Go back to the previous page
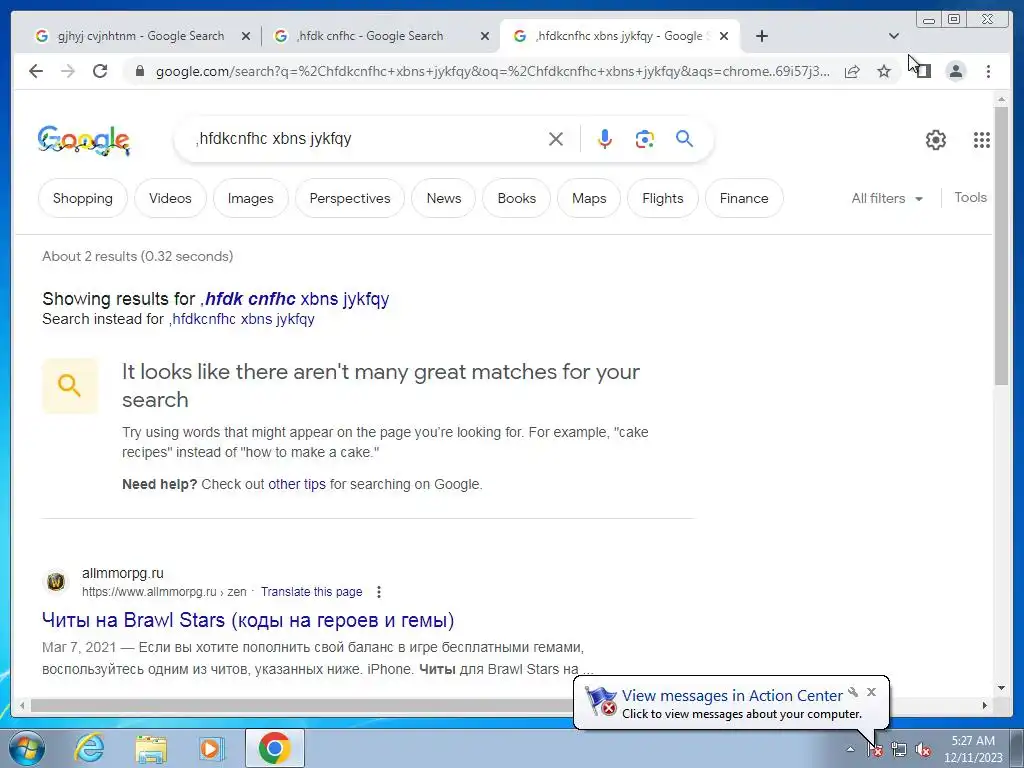 [x=36, y=71]
